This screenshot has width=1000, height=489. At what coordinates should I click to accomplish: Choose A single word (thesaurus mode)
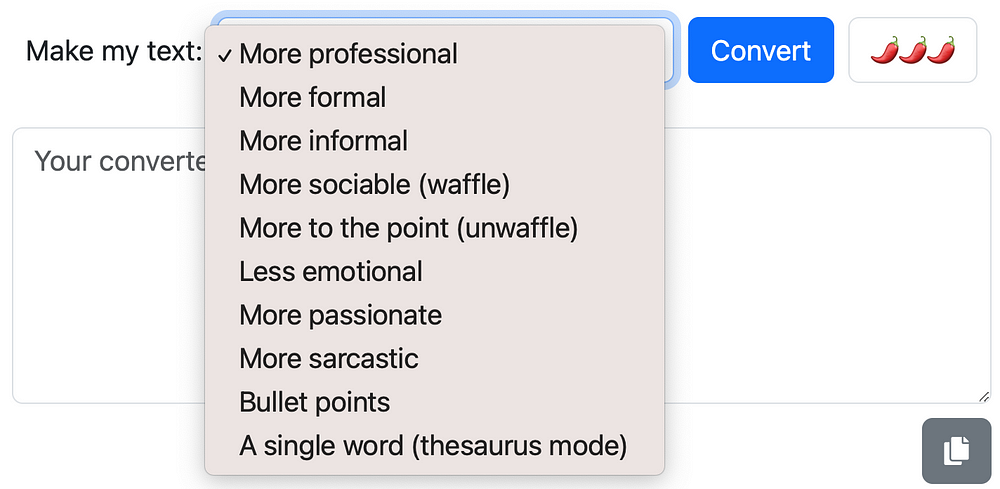(433, 446)
